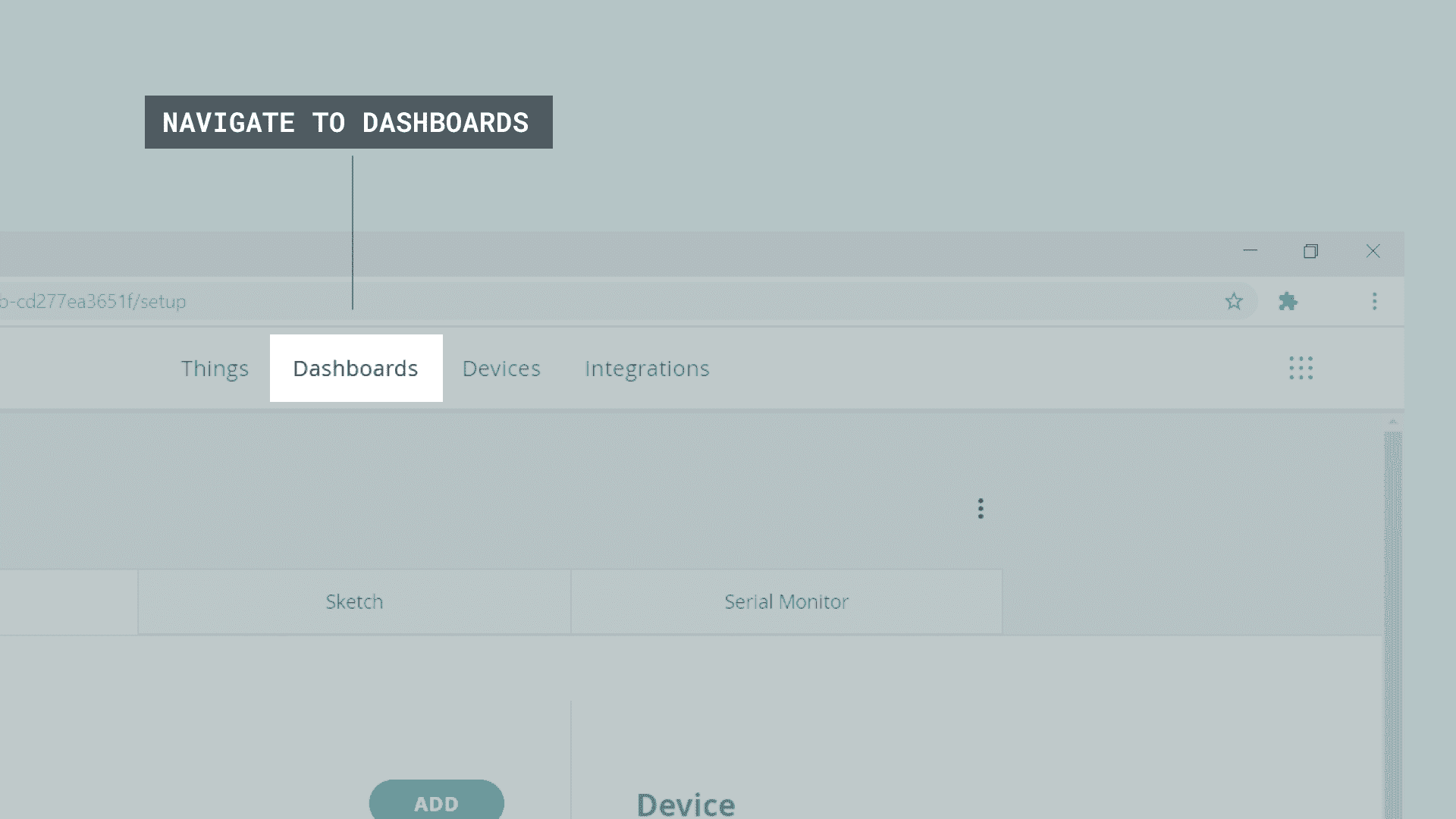
Task: Open the nine-dot apps grid menu
Action: [1301, 369]
